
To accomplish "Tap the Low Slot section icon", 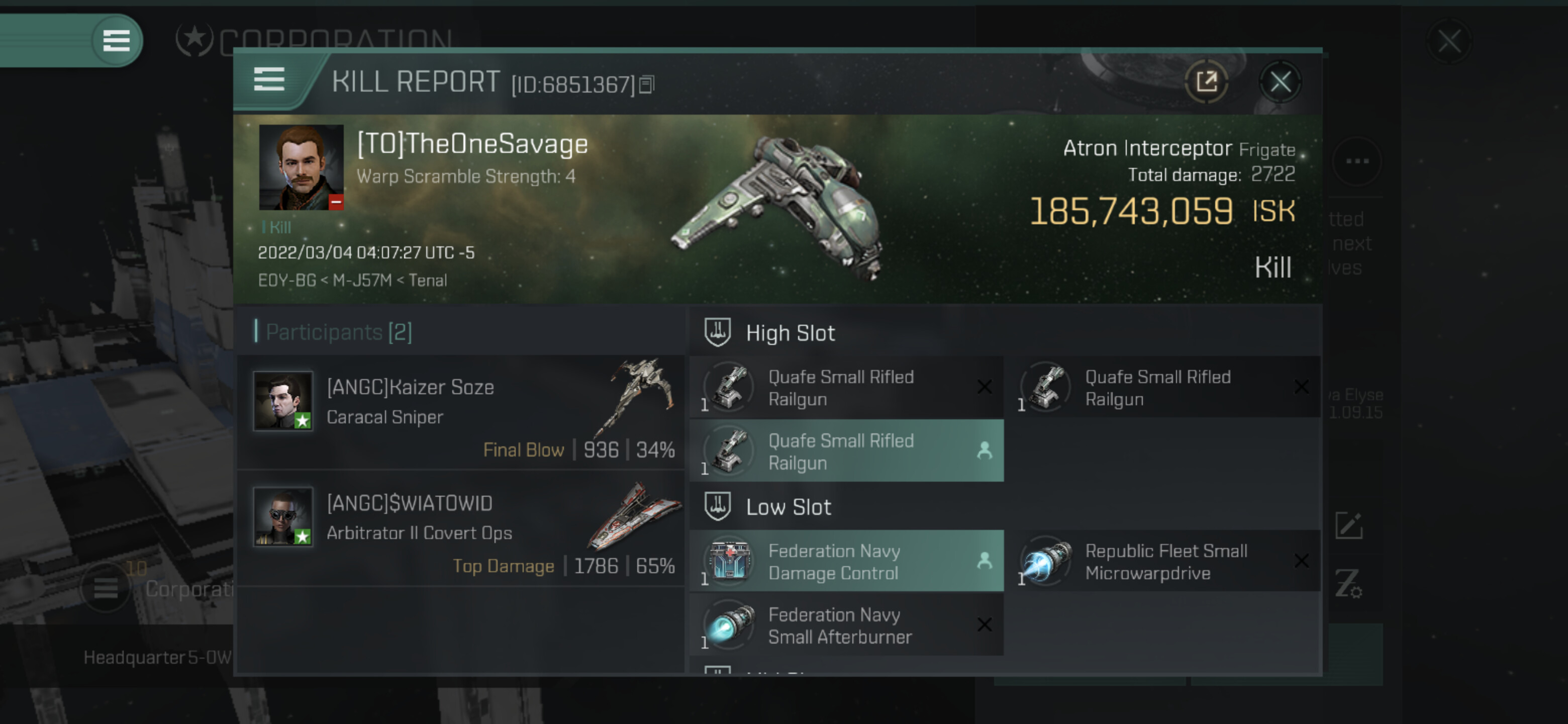I will (x=717, y=507).
